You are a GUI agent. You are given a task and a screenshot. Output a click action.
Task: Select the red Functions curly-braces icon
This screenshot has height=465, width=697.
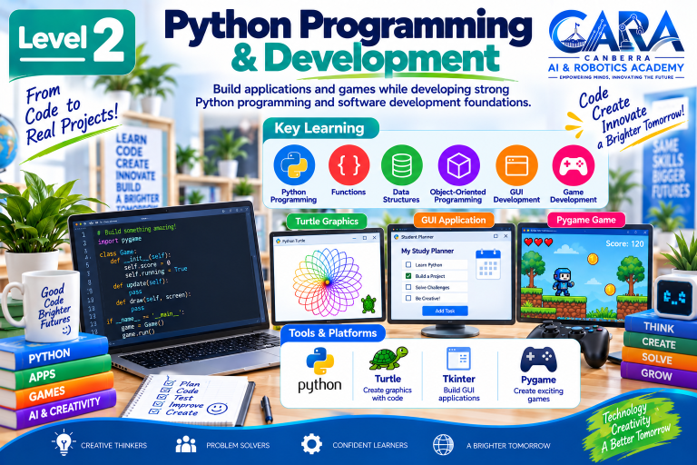[x=349, y=165]
